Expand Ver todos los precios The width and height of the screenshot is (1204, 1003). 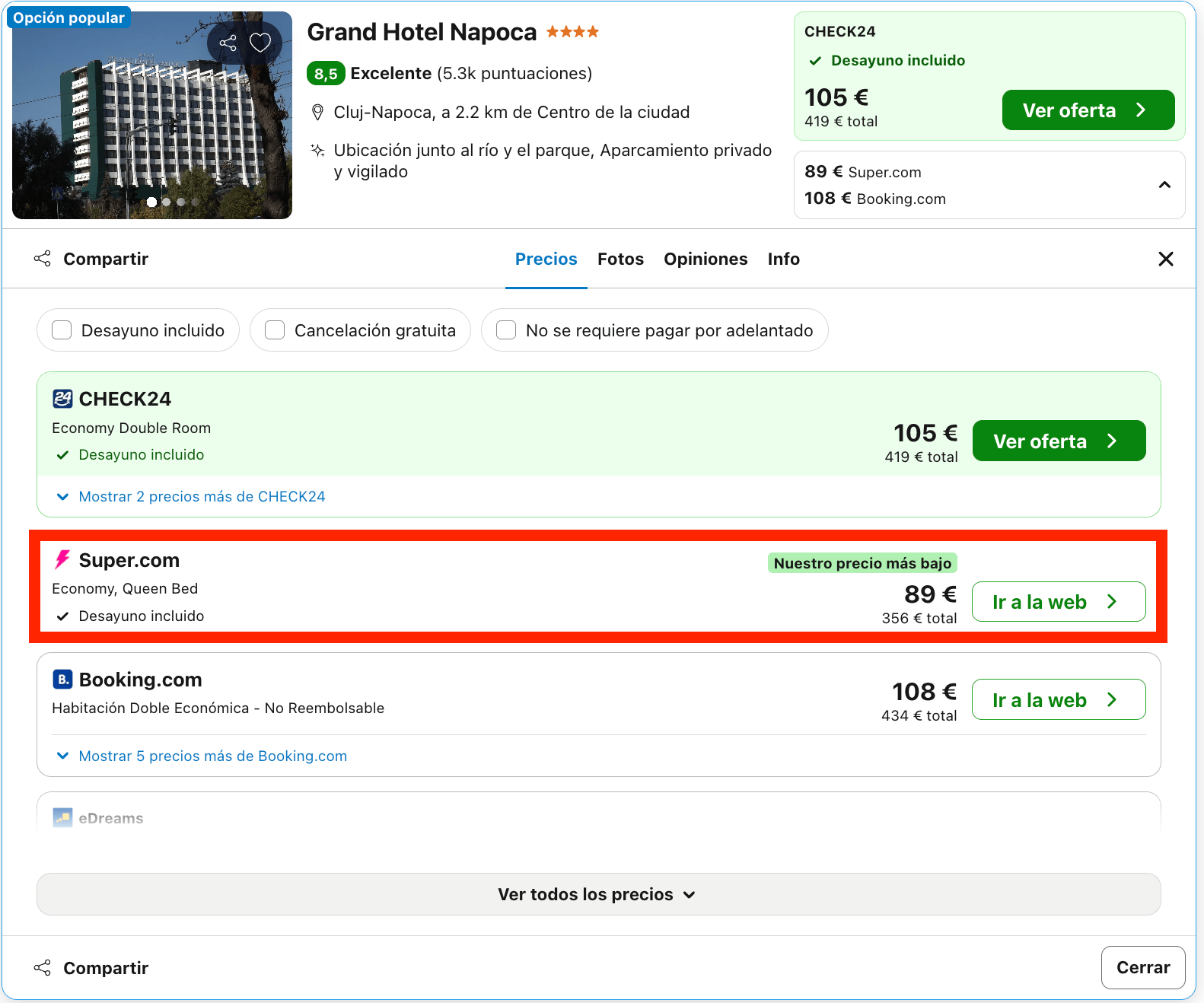598,894
